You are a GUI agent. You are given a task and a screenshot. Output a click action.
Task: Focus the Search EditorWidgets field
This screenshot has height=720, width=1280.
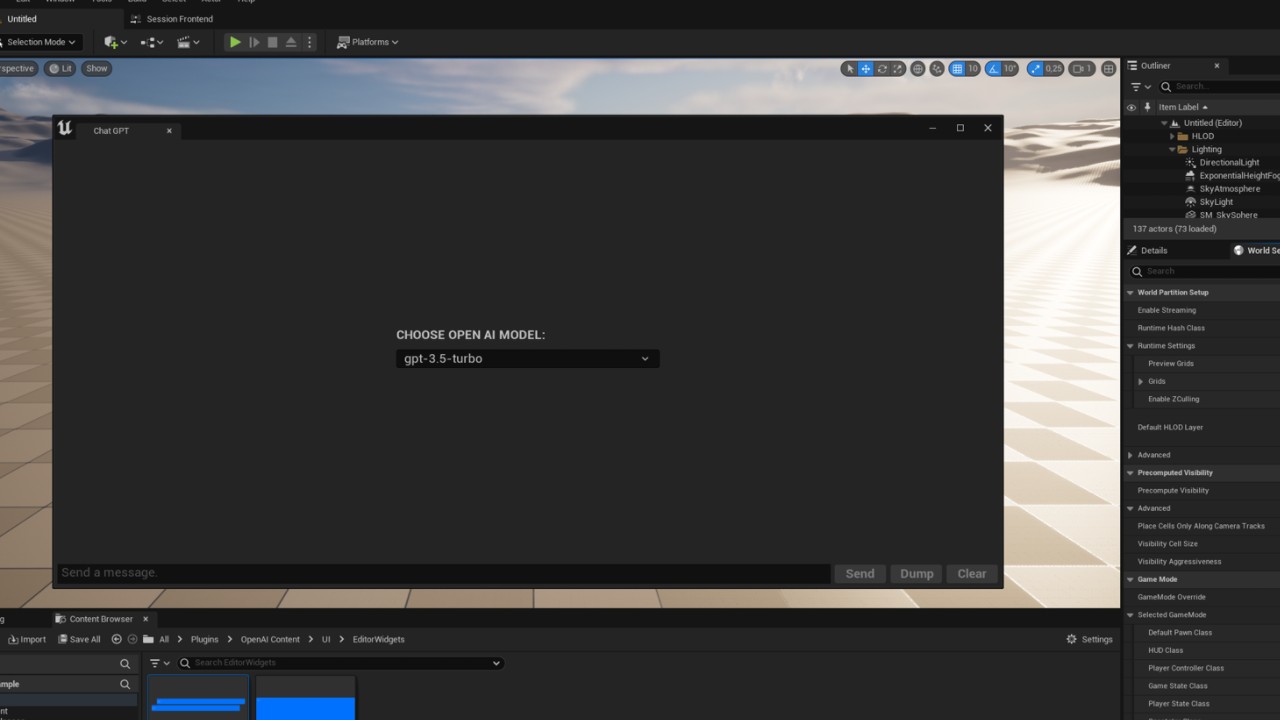click(340, 663)
